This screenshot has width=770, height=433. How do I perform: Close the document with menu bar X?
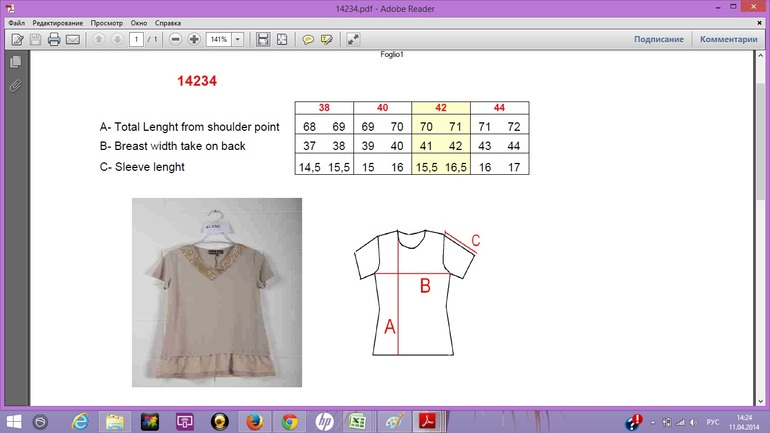pyautogui.click(x=759, y=23)
